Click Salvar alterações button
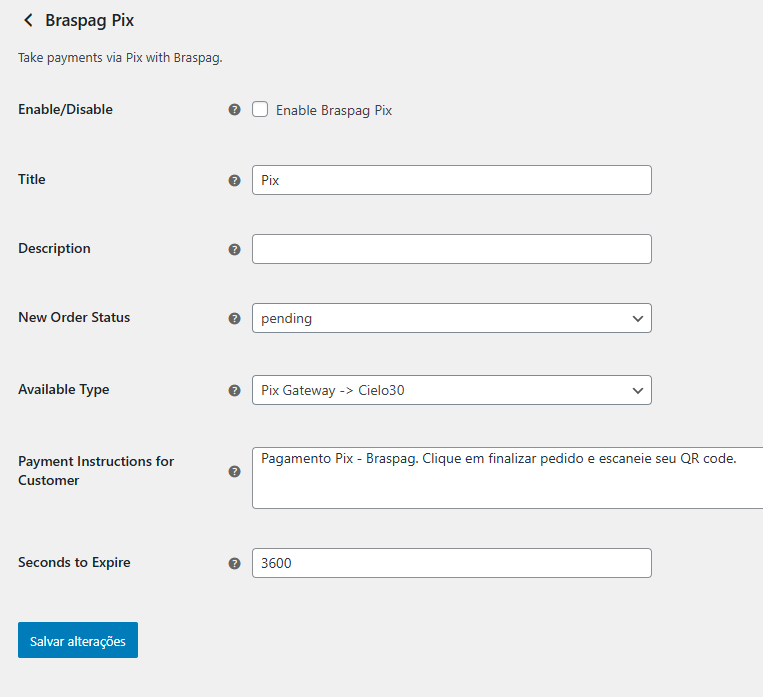763x697 pixels. tap(78, 640)
